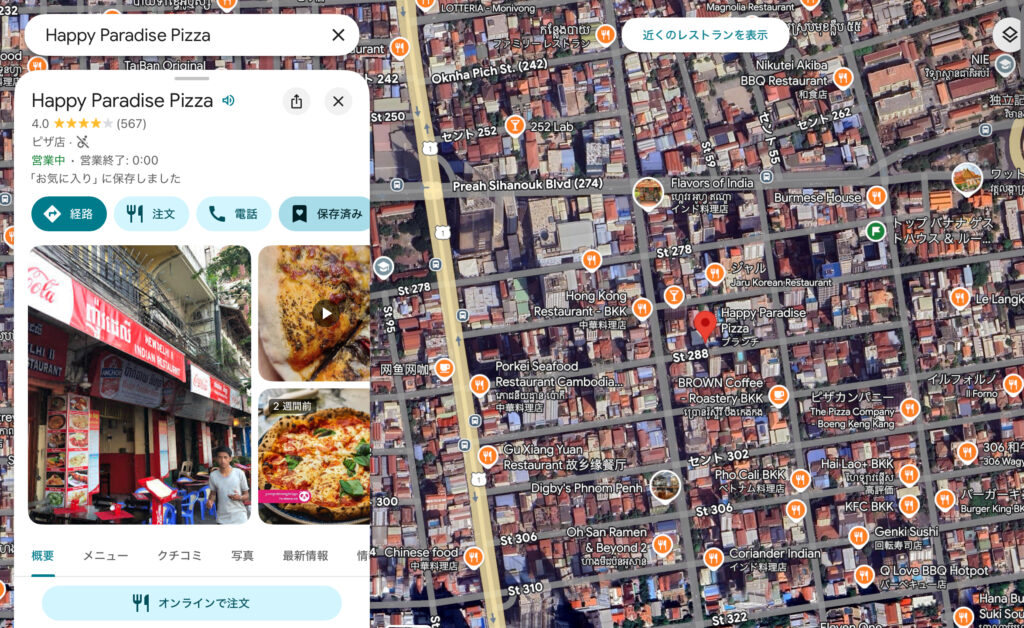Select the Jaru Korean Restaurant pin
The height and width of the screenshot is (628, 1024).
(715, 273)
